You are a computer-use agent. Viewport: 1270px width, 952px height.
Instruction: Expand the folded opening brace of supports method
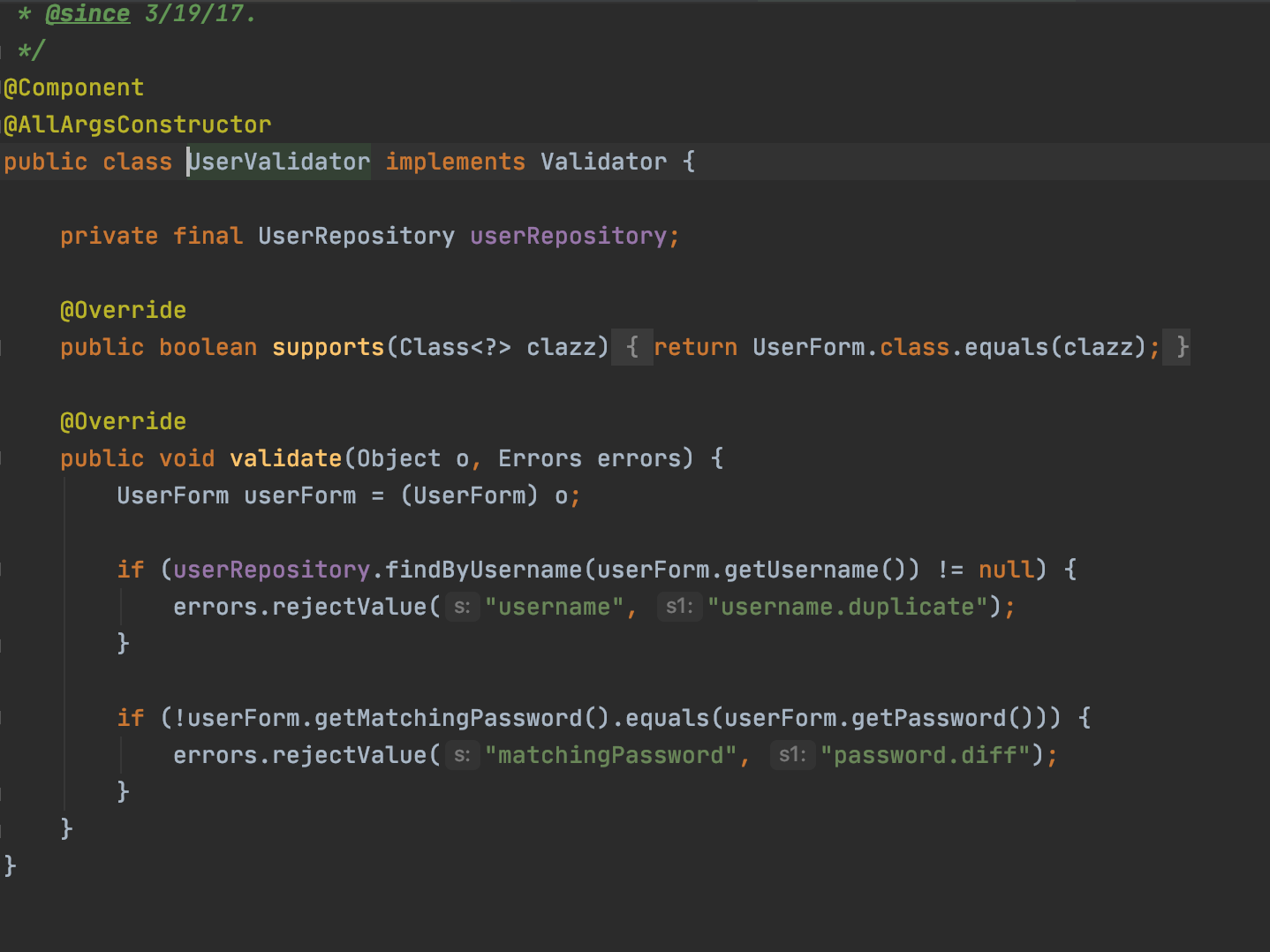point(631,347)
